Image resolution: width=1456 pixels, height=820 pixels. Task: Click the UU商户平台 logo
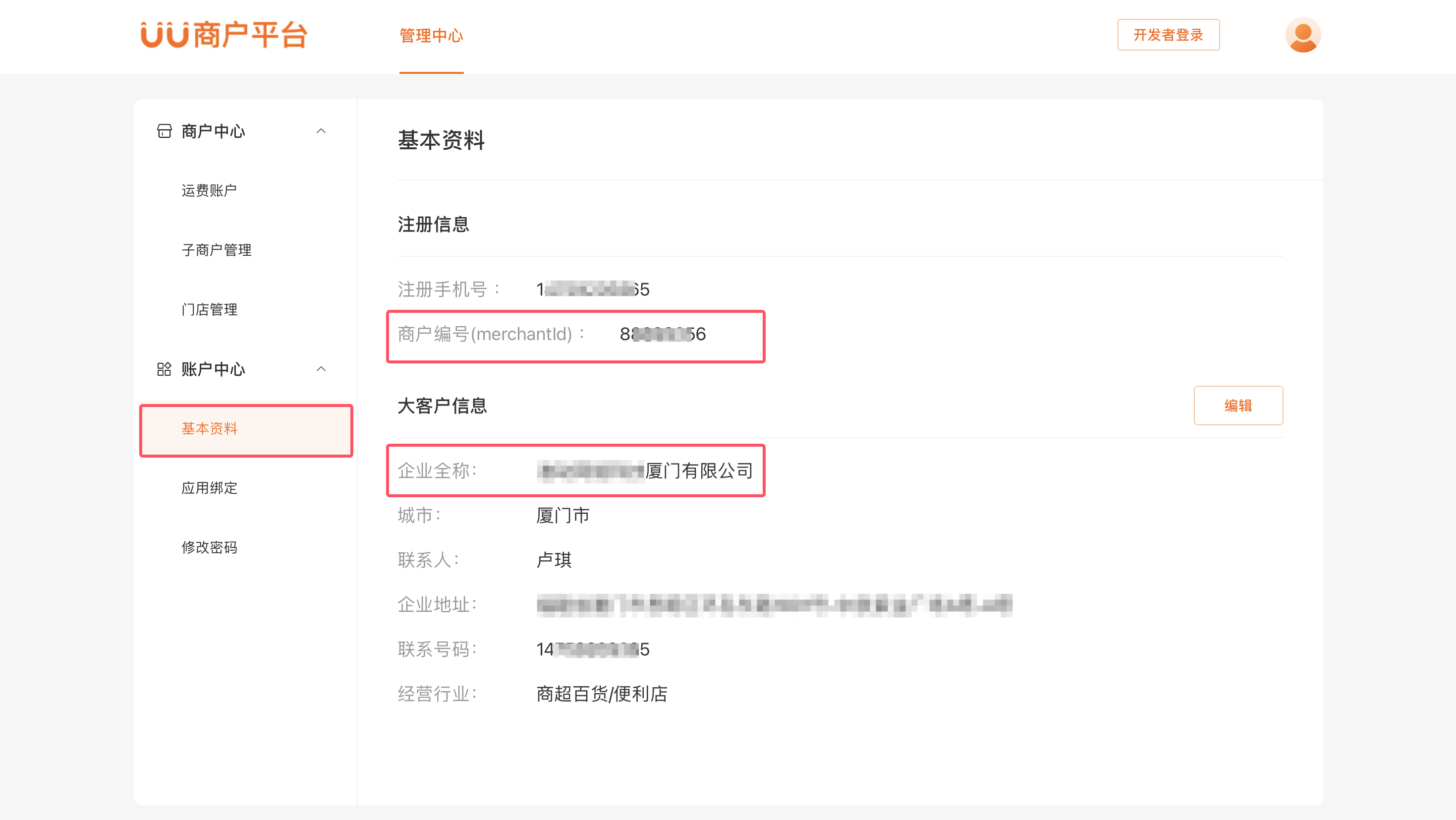(x=224, y=35)
